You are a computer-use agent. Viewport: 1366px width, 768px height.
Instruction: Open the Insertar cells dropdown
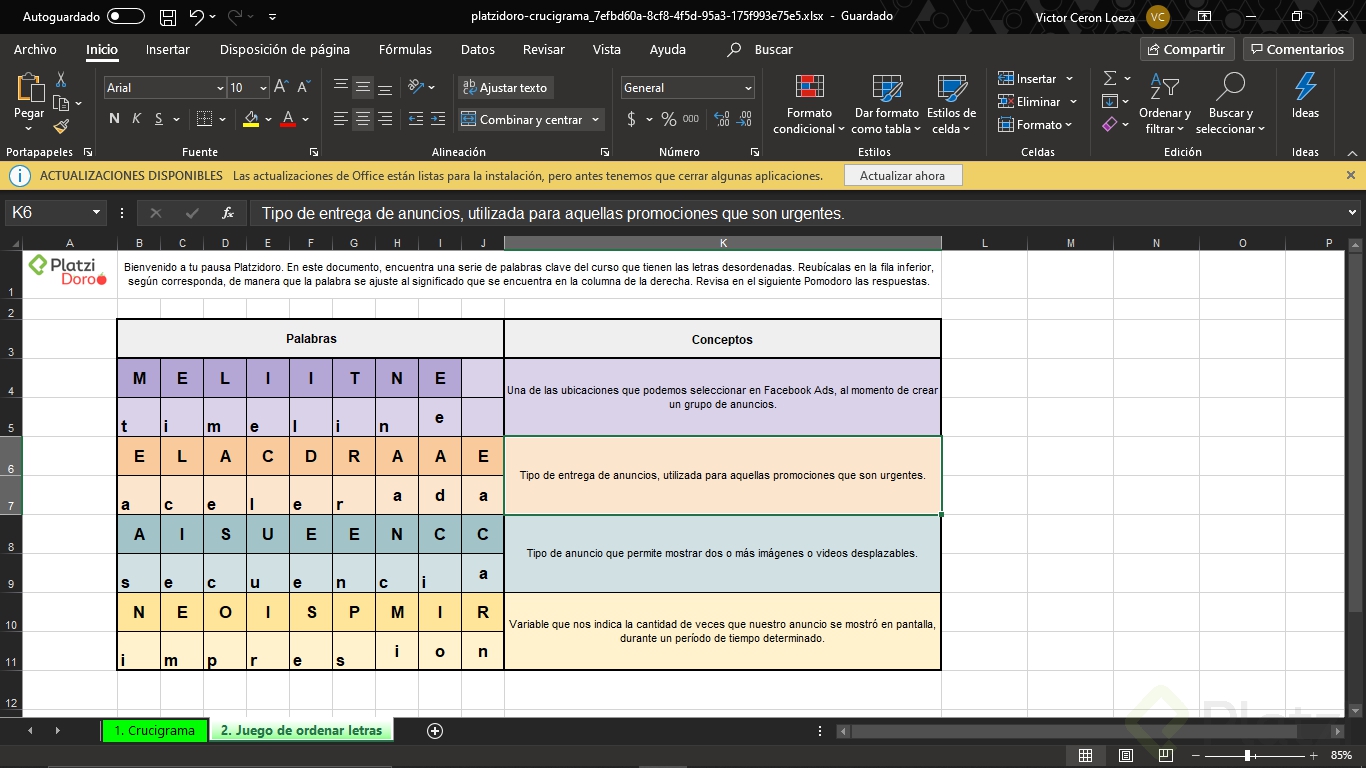point(1069,79)
